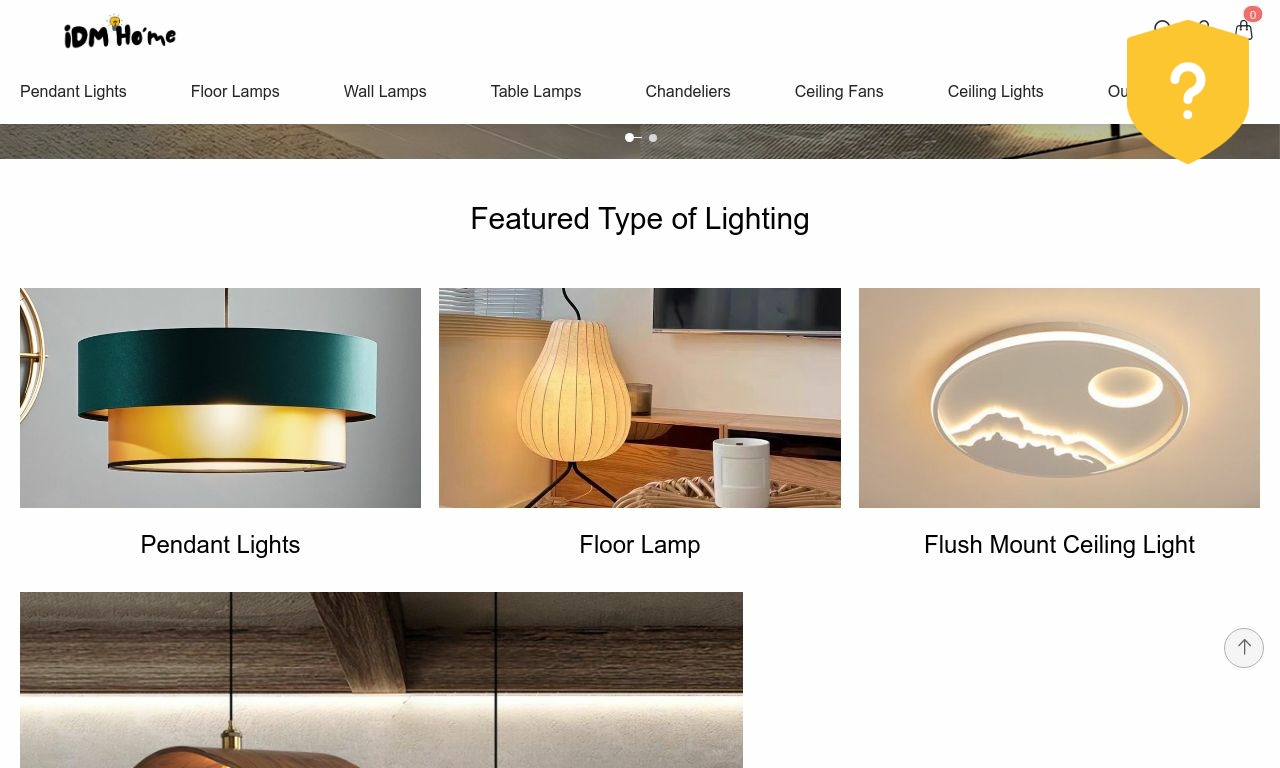Screen dimensions: 1280x768
Task: Open the round ceiling light image
Action: [x=1059, y=398]
